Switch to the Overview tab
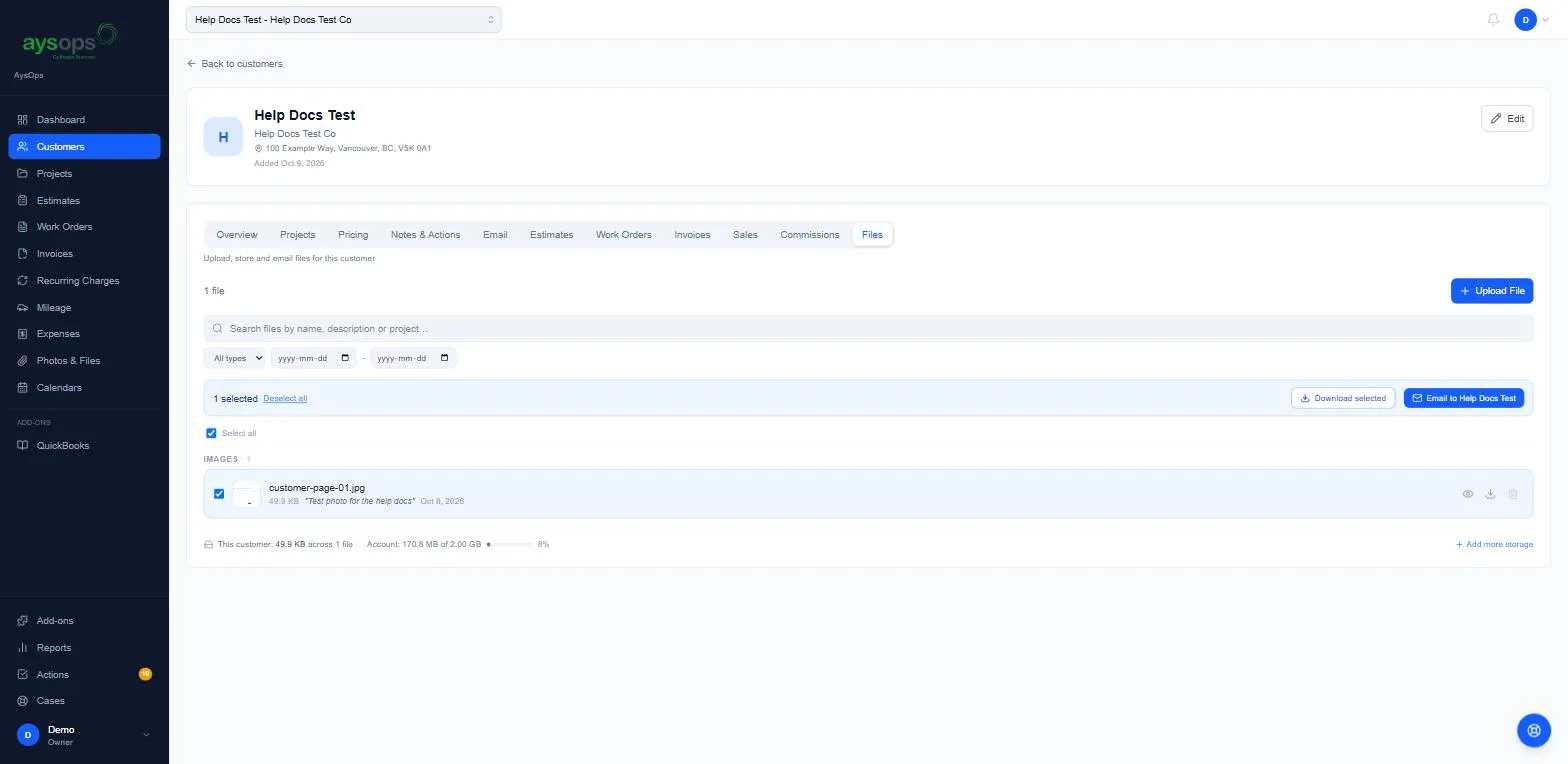1568x764 pixels. pyautogui.click(x=237, y=235)
